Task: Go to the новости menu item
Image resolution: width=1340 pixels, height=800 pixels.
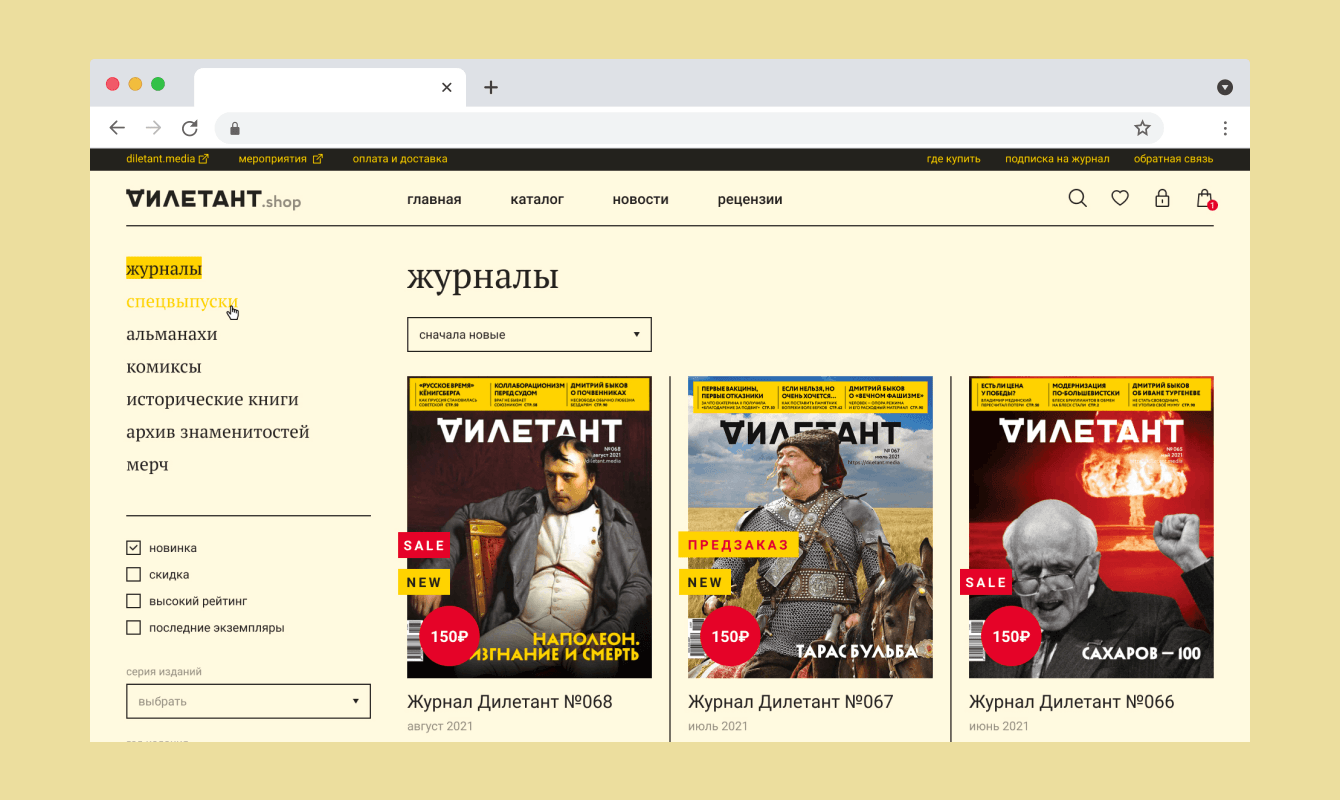Action: pos(640,199)
